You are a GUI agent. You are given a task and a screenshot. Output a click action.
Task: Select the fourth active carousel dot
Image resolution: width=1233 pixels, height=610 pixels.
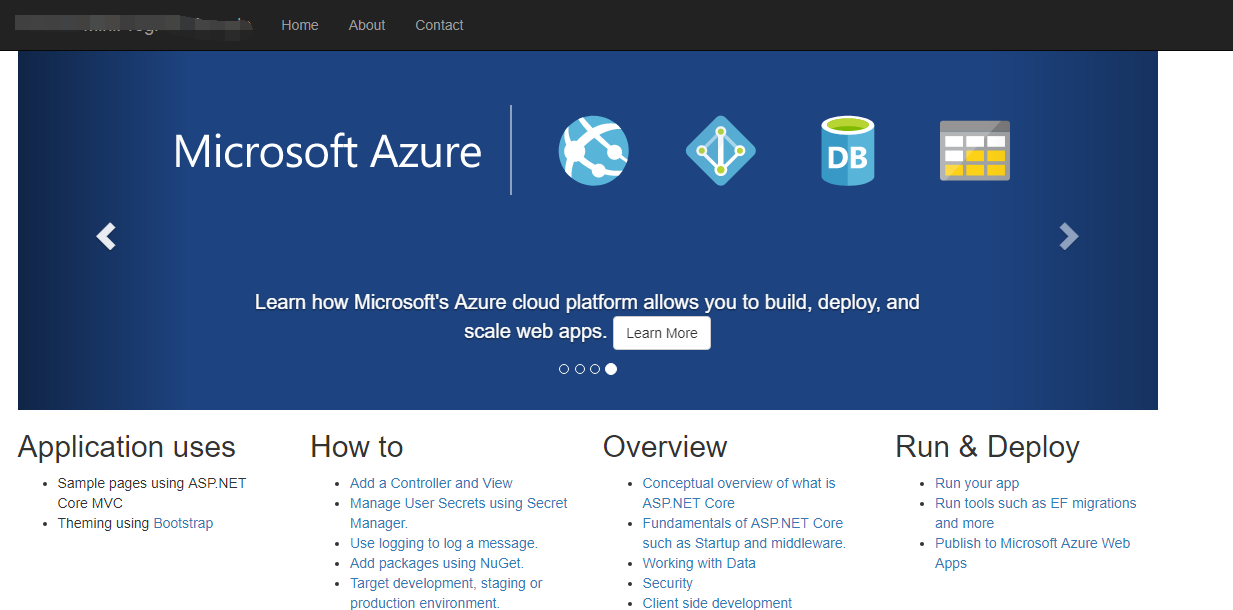(611, 369)
